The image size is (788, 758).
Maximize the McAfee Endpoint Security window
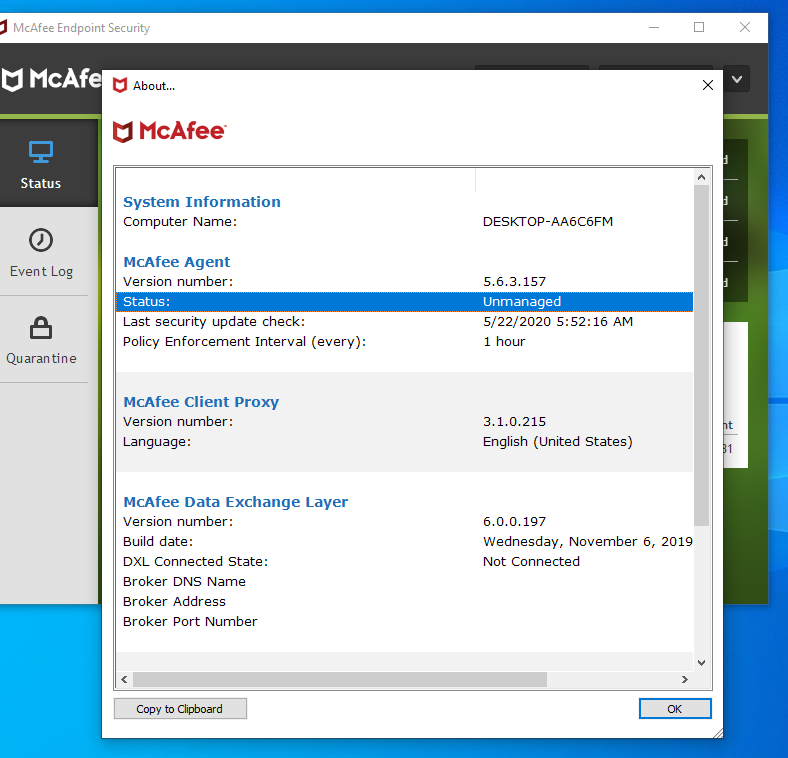pyautogui.click(x=699, y=28)
